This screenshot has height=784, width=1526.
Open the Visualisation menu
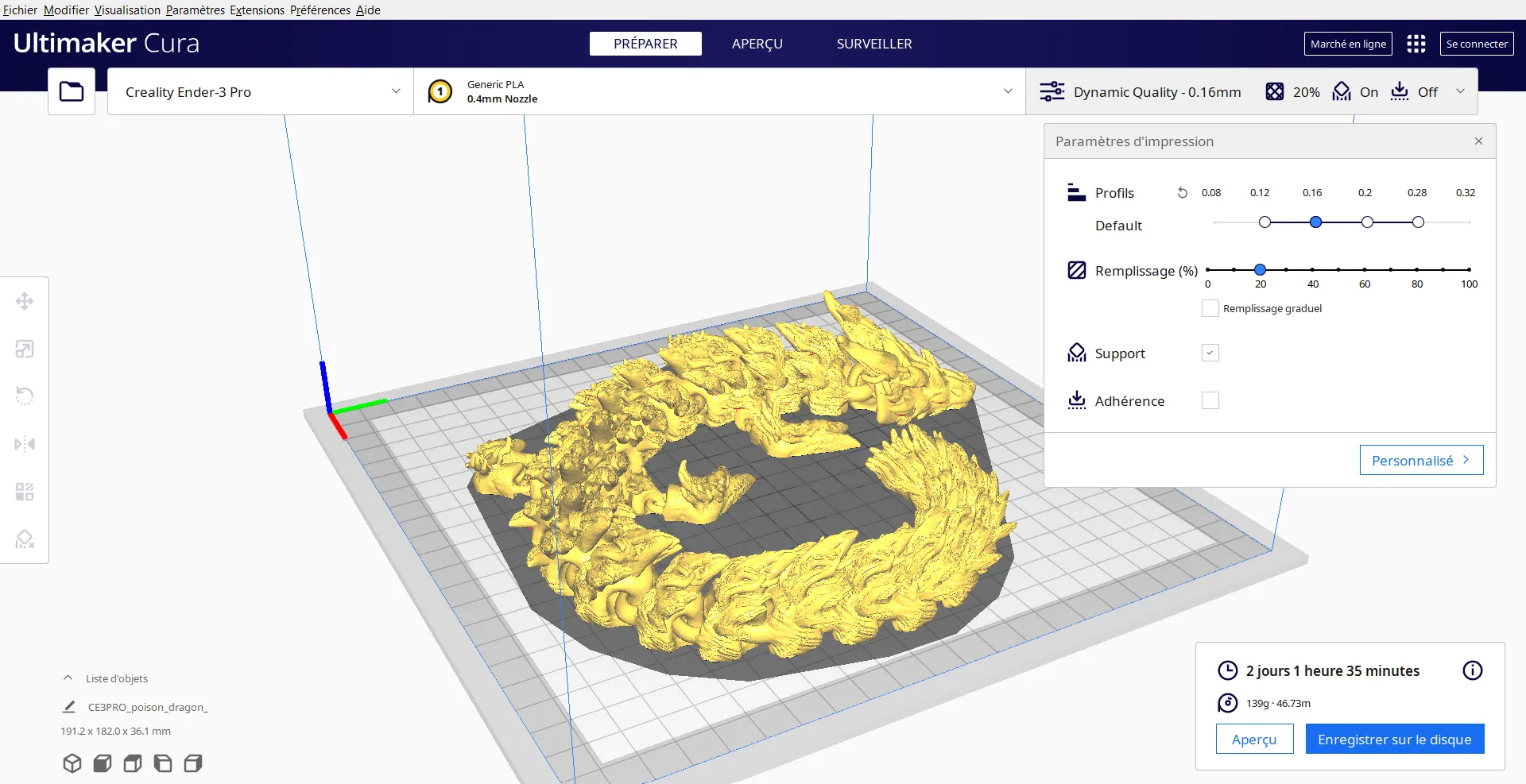(127, 10)
